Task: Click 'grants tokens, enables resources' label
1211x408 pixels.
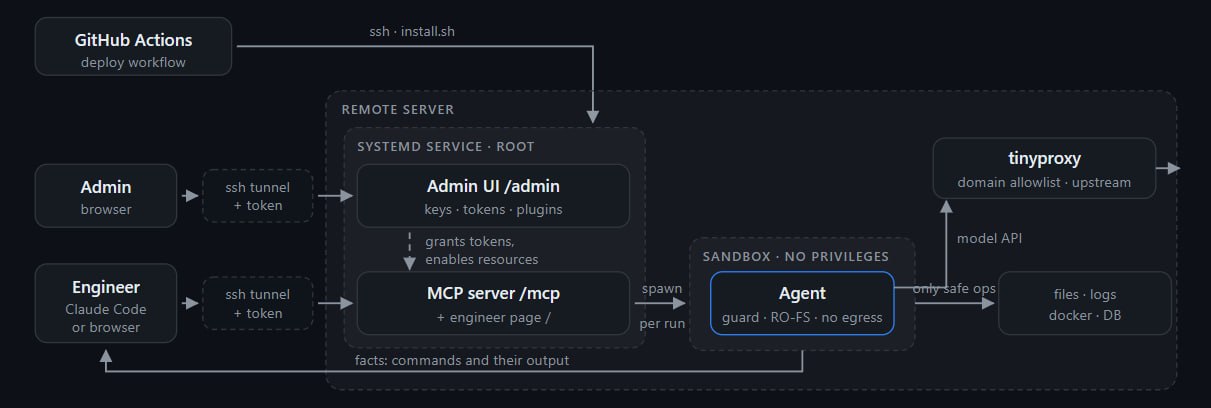Action: (482, 250)
